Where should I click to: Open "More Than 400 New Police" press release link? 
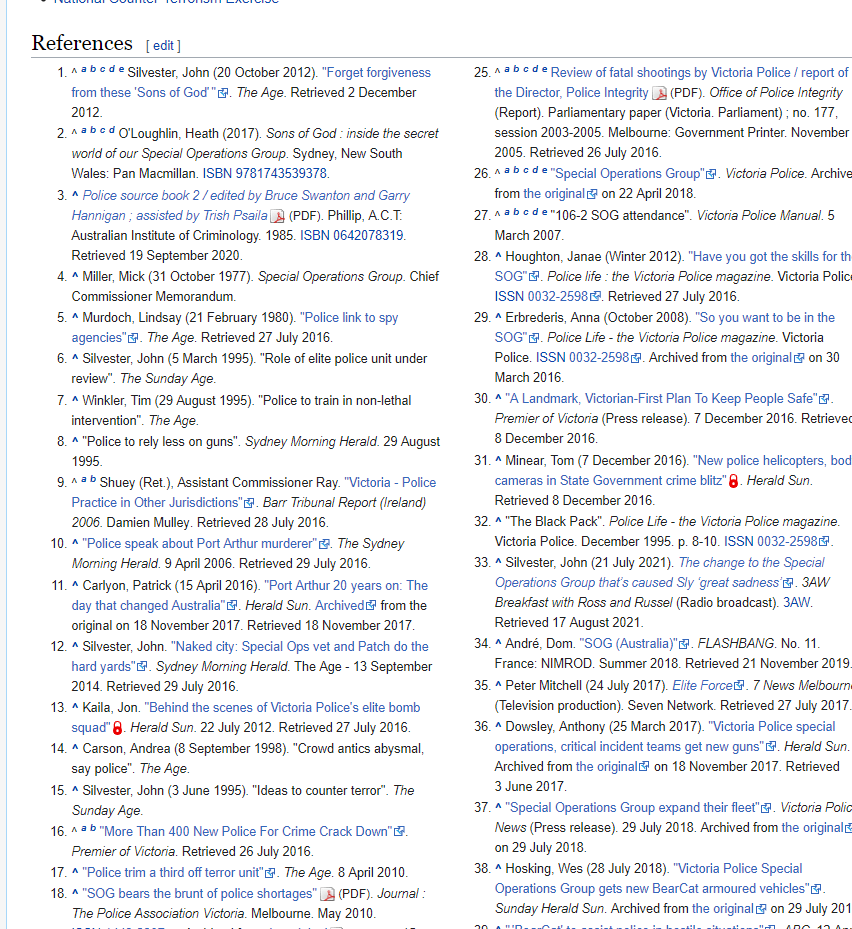pyautogui.click(x=246, y=832)
